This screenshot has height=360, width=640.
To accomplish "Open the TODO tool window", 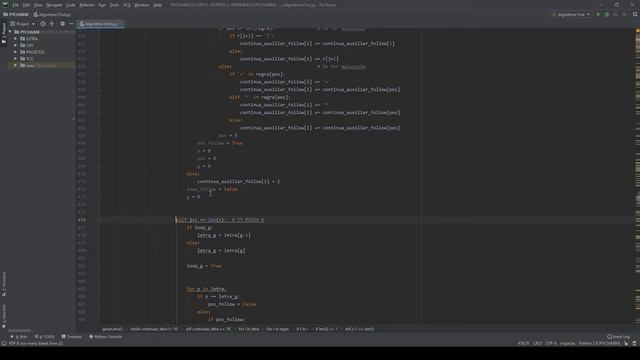I will 44,337.
